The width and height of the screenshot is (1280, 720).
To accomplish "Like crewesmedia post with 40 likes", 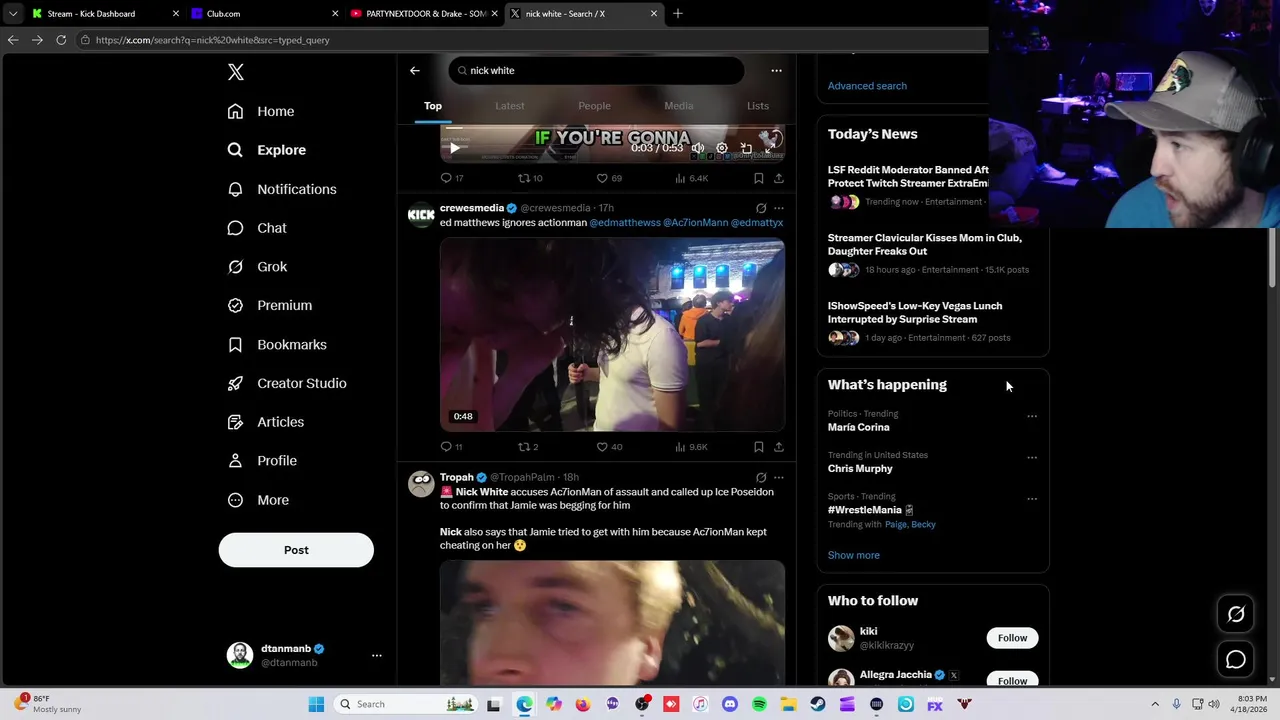I will click(x=609, y=447).
